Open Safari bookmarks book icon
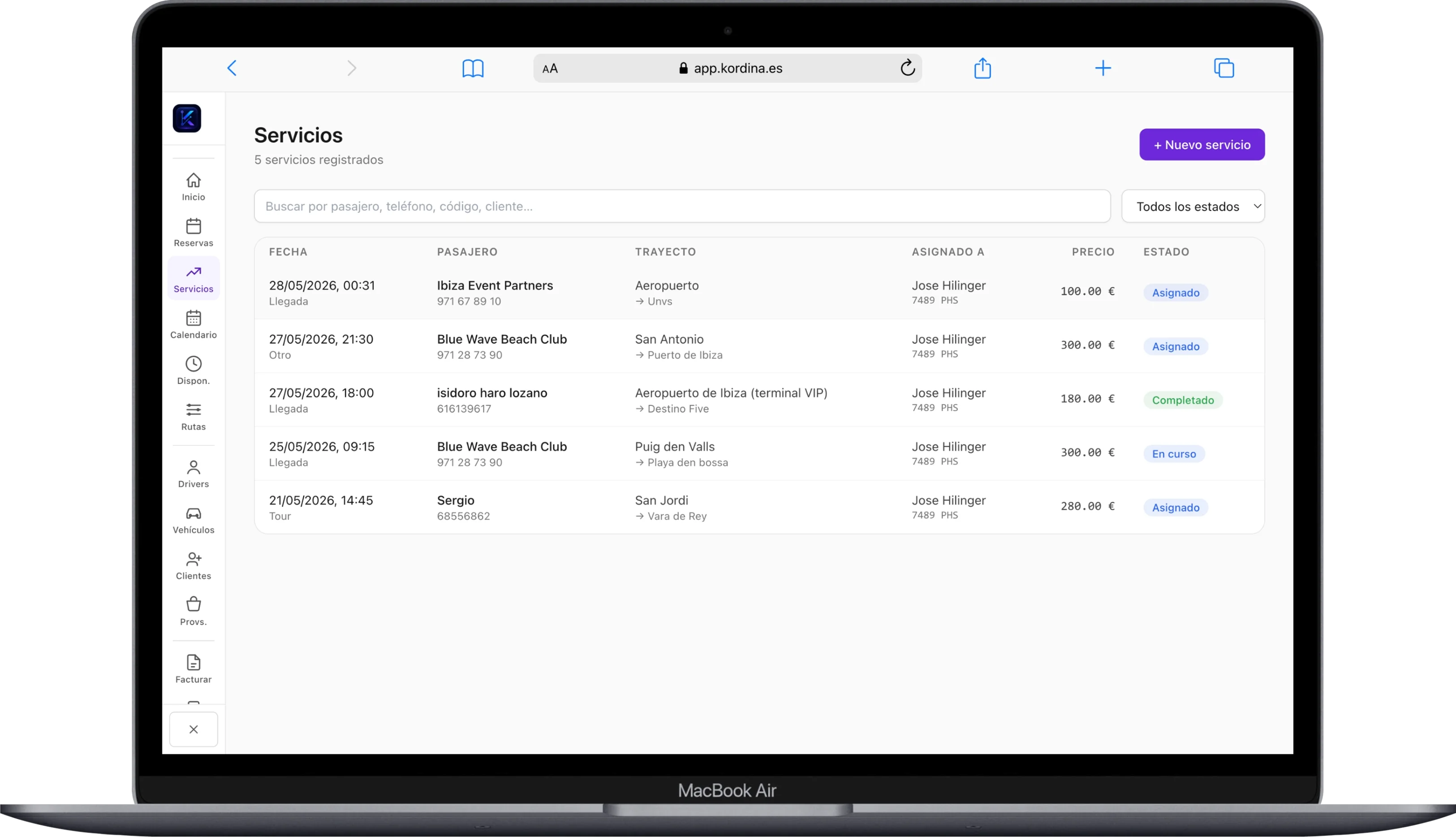1456x837 pixels. (x=473, y=69)
